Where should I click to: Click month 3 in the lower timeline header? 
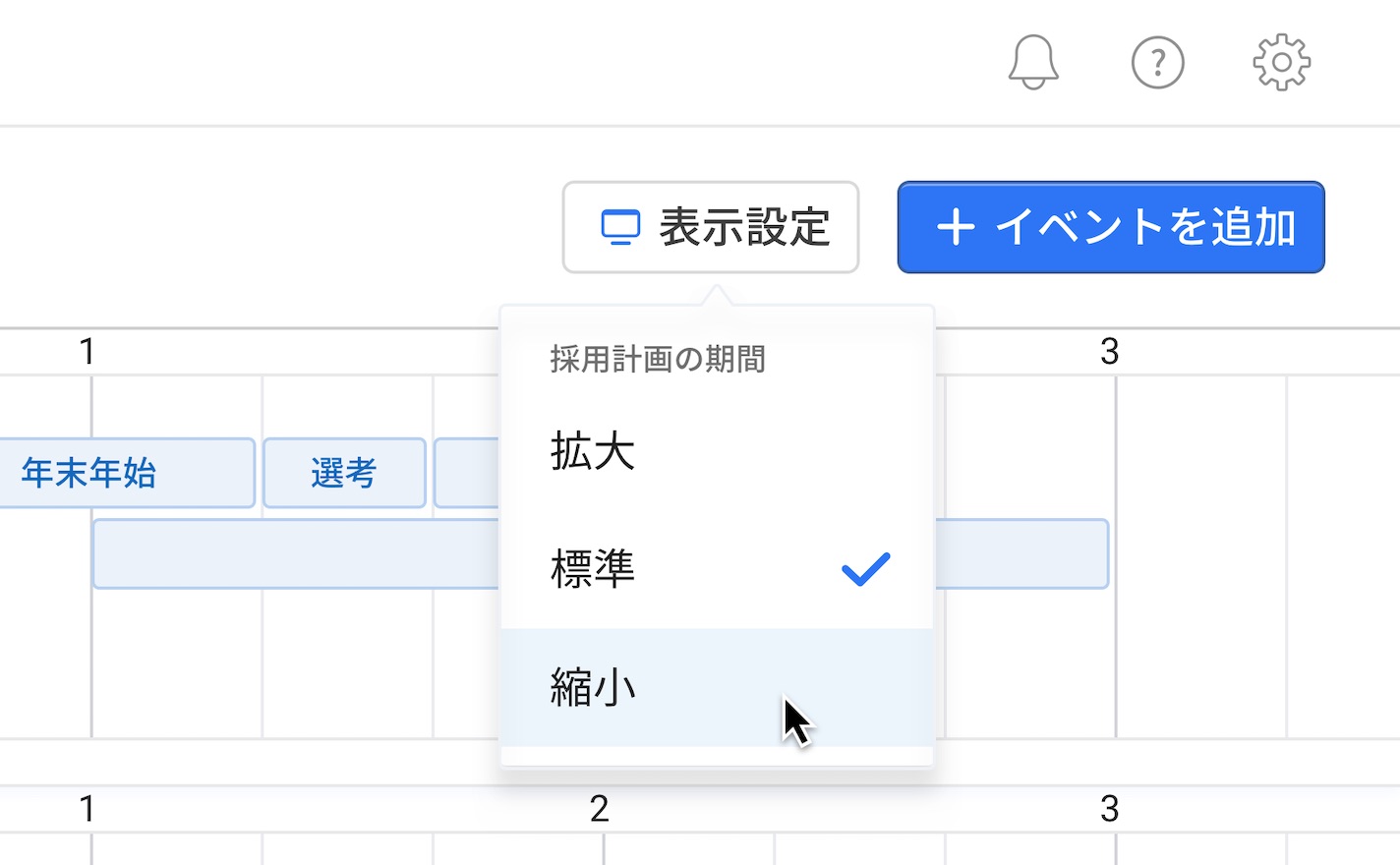pyautogui.click(x=1109, y=809)
